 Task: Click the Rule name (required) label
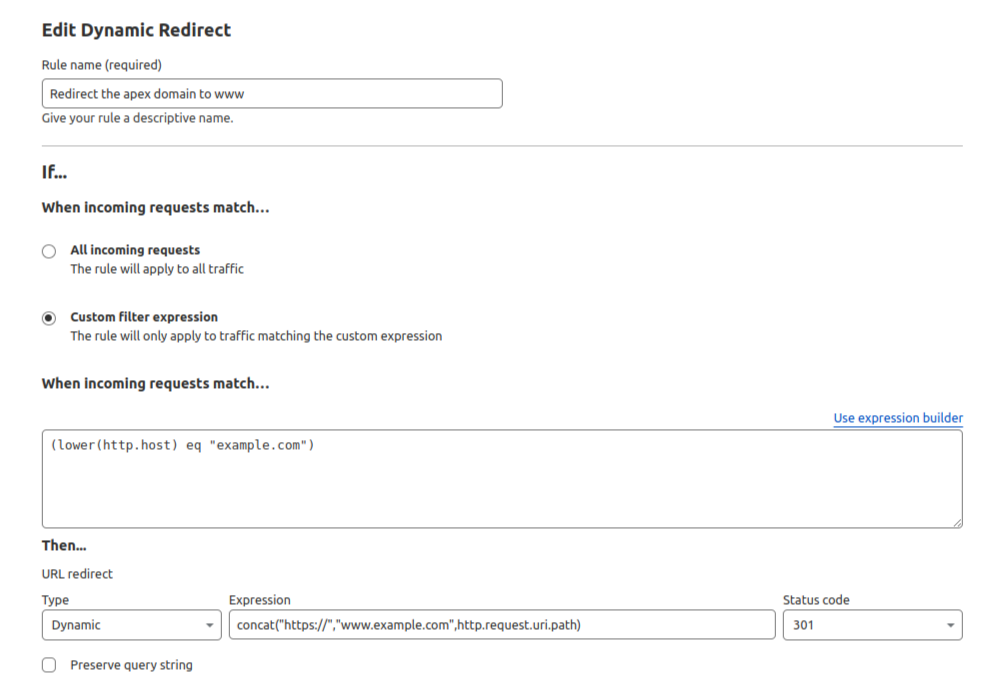point(101,65)
